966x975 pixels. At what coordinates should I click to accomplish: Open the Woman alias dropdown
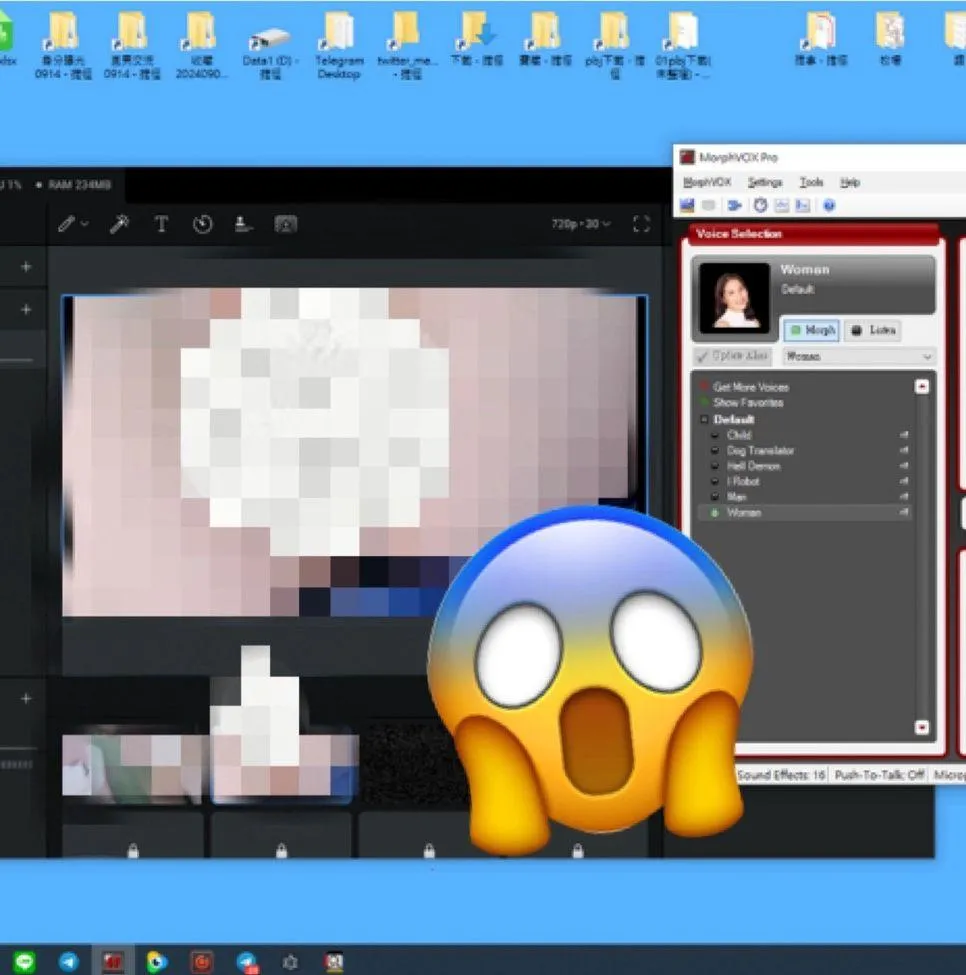[x=858, y=356]
